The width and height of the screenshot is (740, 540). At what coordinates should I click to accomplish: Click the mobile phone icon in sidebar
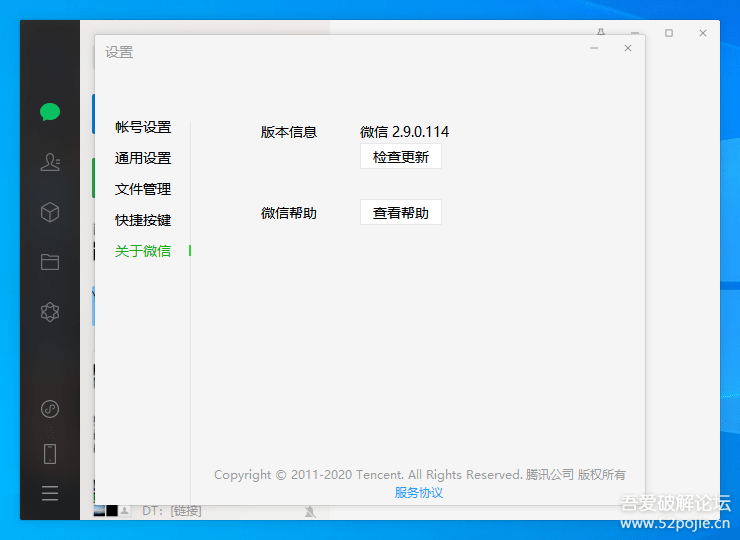click(x=50, y=453)
